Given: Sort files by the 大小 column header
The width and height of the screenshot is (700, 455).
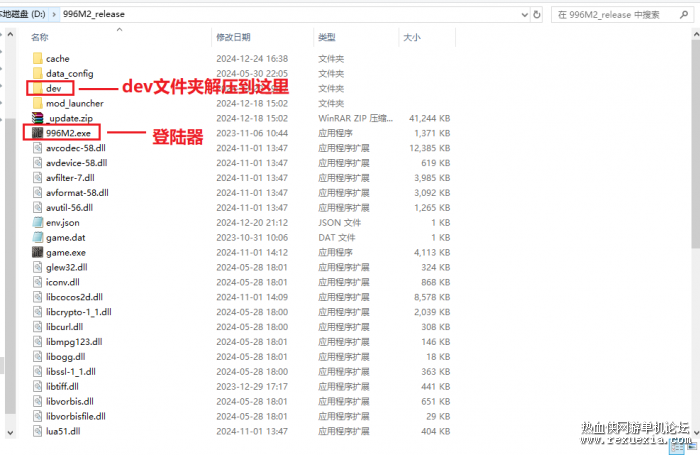Looking at the screenshot, I should 412,37.
